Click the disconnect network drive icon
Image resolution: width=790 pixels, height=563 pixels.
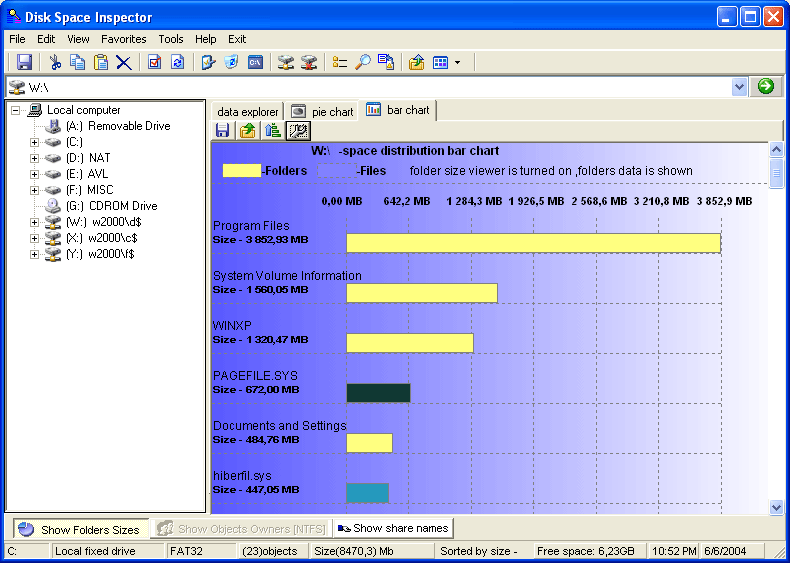pos(309,62)
